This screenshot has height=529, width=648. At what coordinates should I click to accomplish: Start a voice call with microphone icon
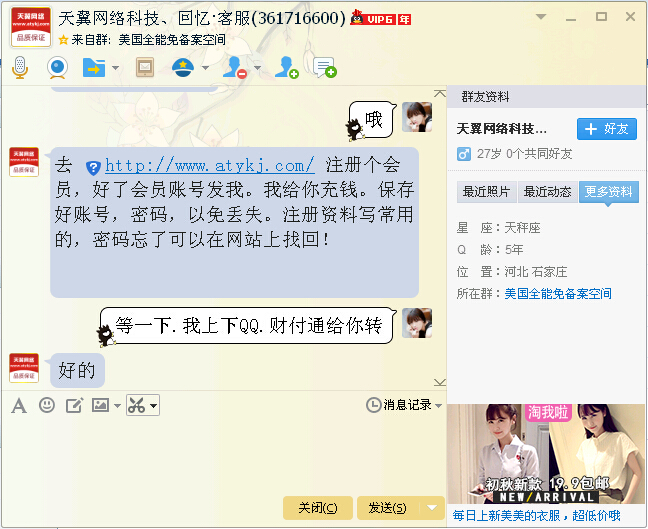pyautogui.click(x=20, y=67)
